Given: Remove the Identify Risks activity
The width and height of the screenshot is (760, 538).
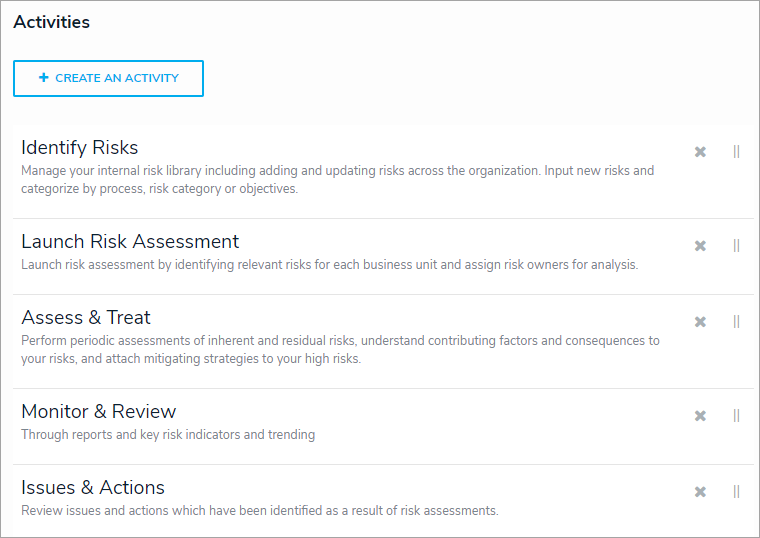Looking at the screenshot, I should [700, 152].
